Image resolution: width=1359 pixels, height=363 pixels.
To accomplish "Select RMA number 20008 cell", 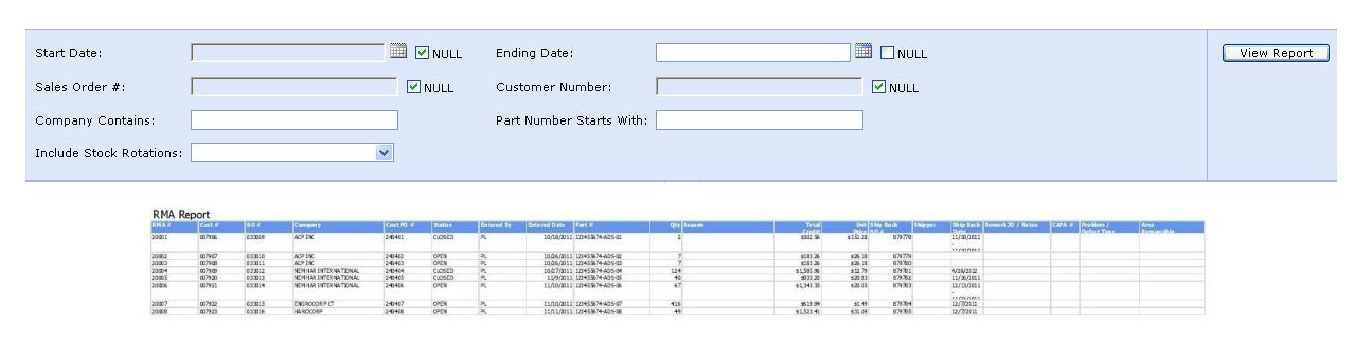I will pos(174,311).
